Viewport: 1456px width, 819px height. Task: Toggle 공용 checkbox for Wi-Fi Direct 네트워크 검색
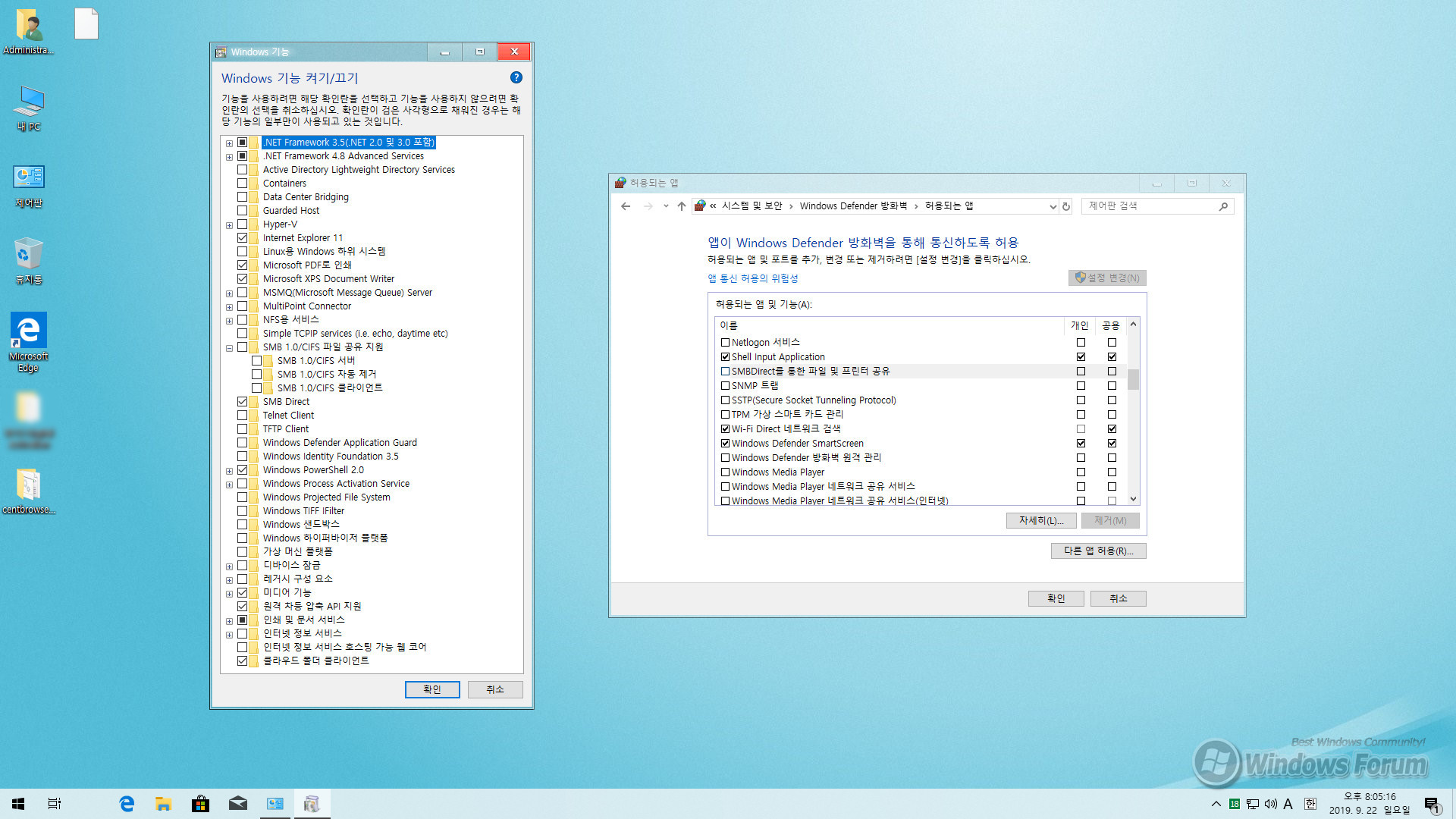pos(1112,429)
